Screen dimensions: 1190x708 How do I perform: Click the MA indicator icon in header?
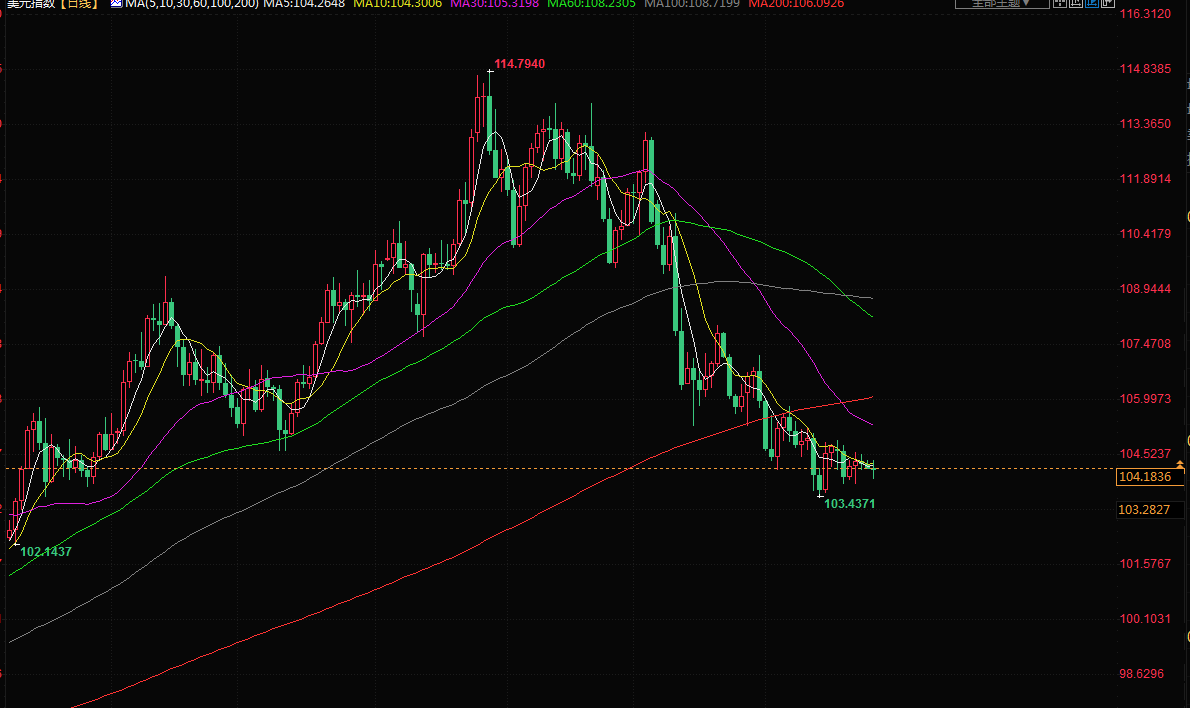(x=116, y=4)
